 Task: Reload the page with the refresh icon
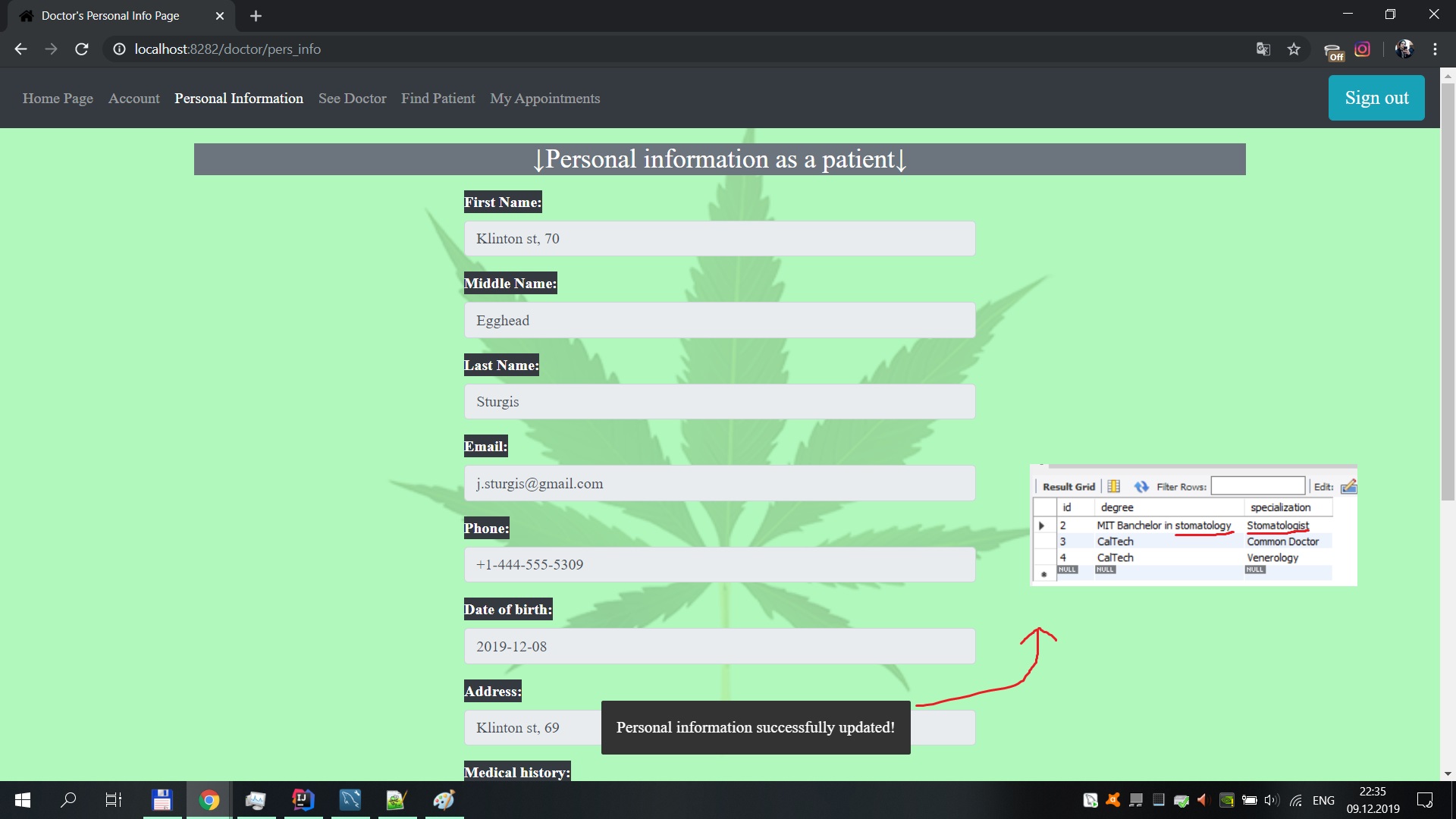tap(82, 49)
